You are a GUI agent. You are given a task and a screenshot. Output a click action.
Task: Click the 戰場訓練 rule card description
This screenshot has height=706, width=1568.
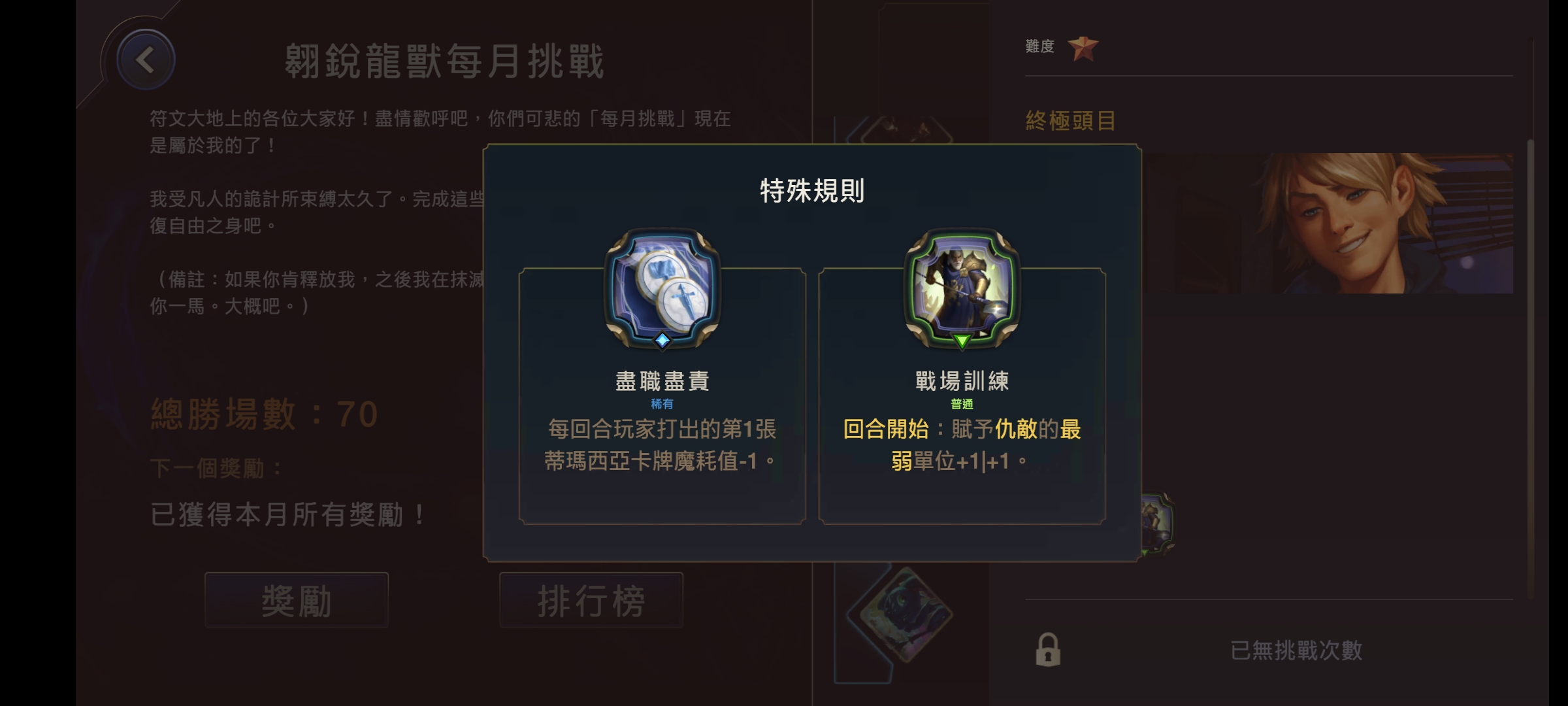pyautogui.click(x=962, y=445)
